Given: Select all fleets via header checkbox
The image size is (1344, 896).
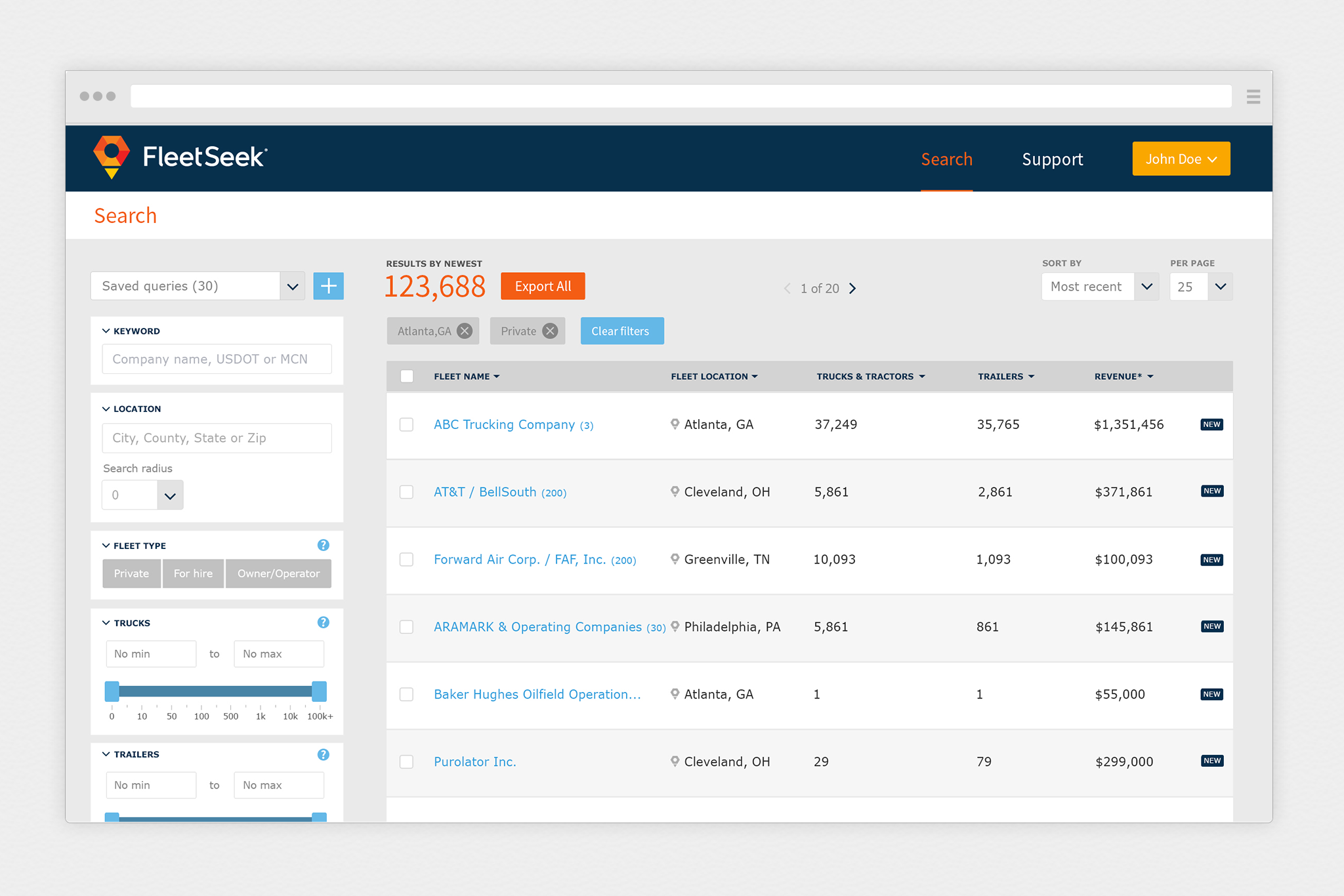Looking at the screenshot, I should tap(407, 377).
